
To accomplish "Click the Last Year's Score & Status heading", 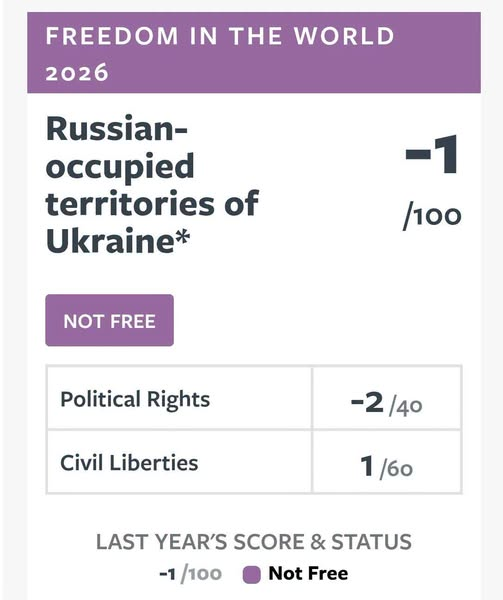I will [x=254, y=542].
